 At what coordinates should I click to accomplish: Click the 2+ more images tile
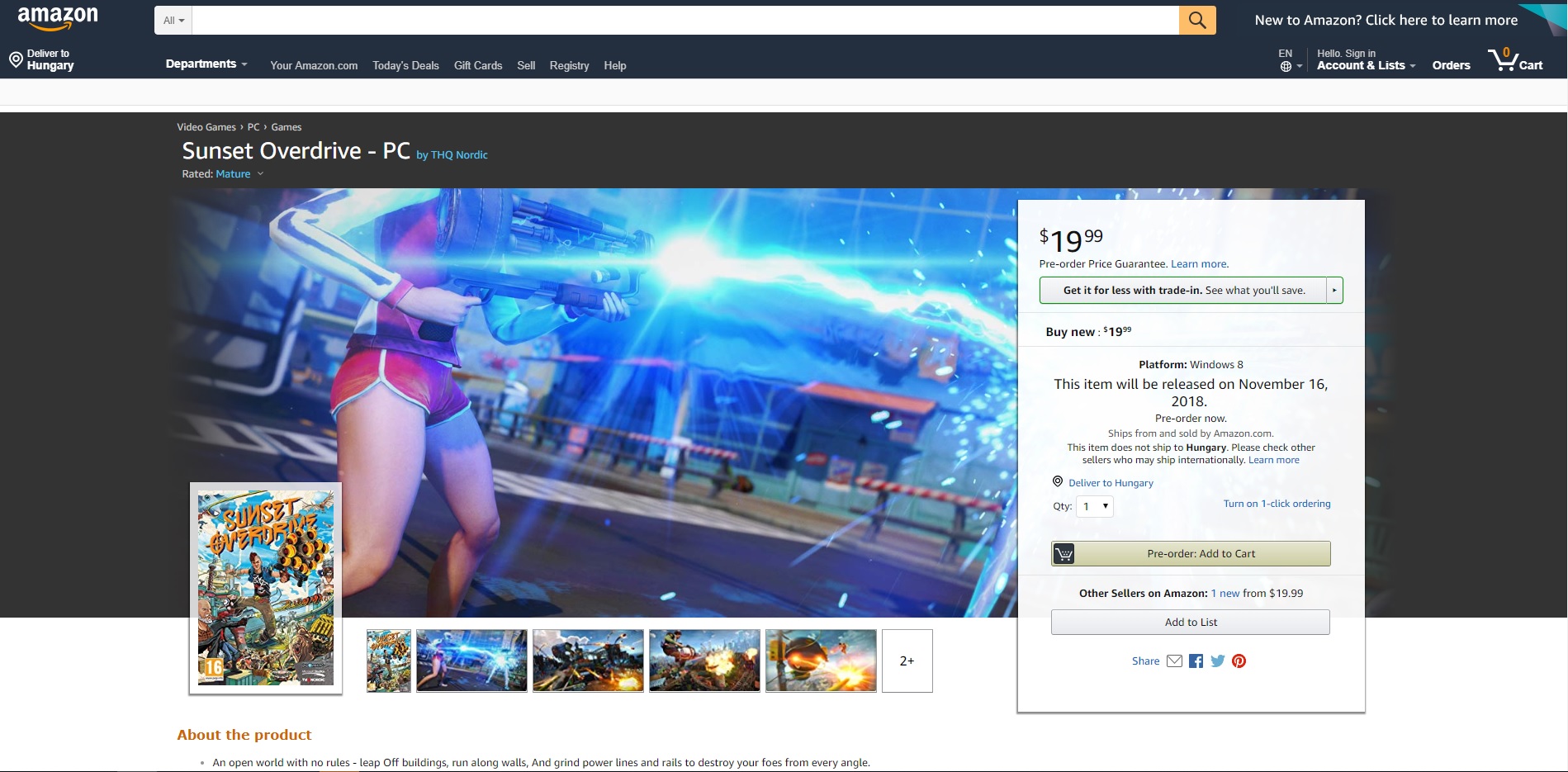(907, 661)
